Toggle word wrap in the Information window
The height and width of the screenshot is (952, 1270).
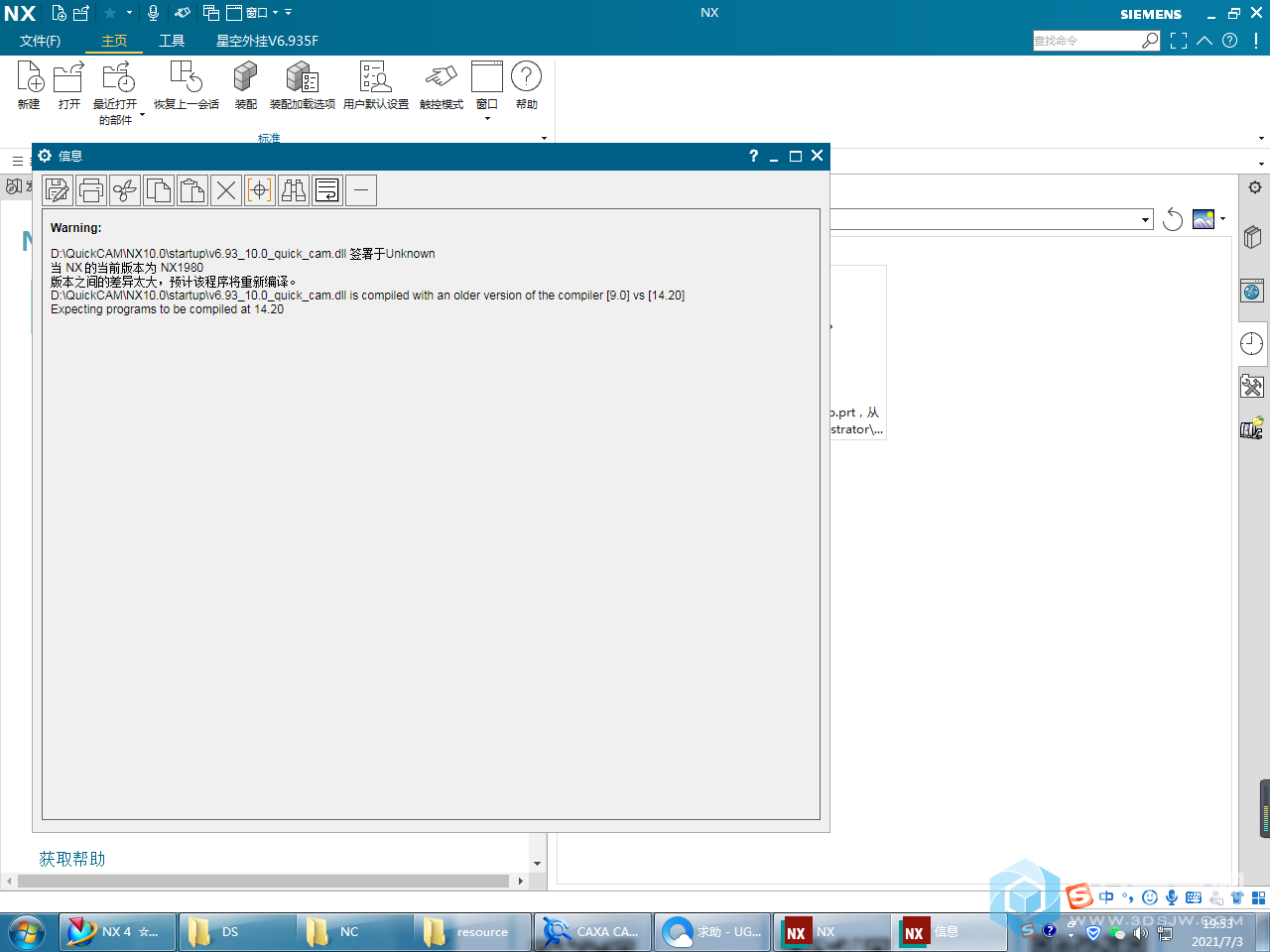tap(327, 189)
